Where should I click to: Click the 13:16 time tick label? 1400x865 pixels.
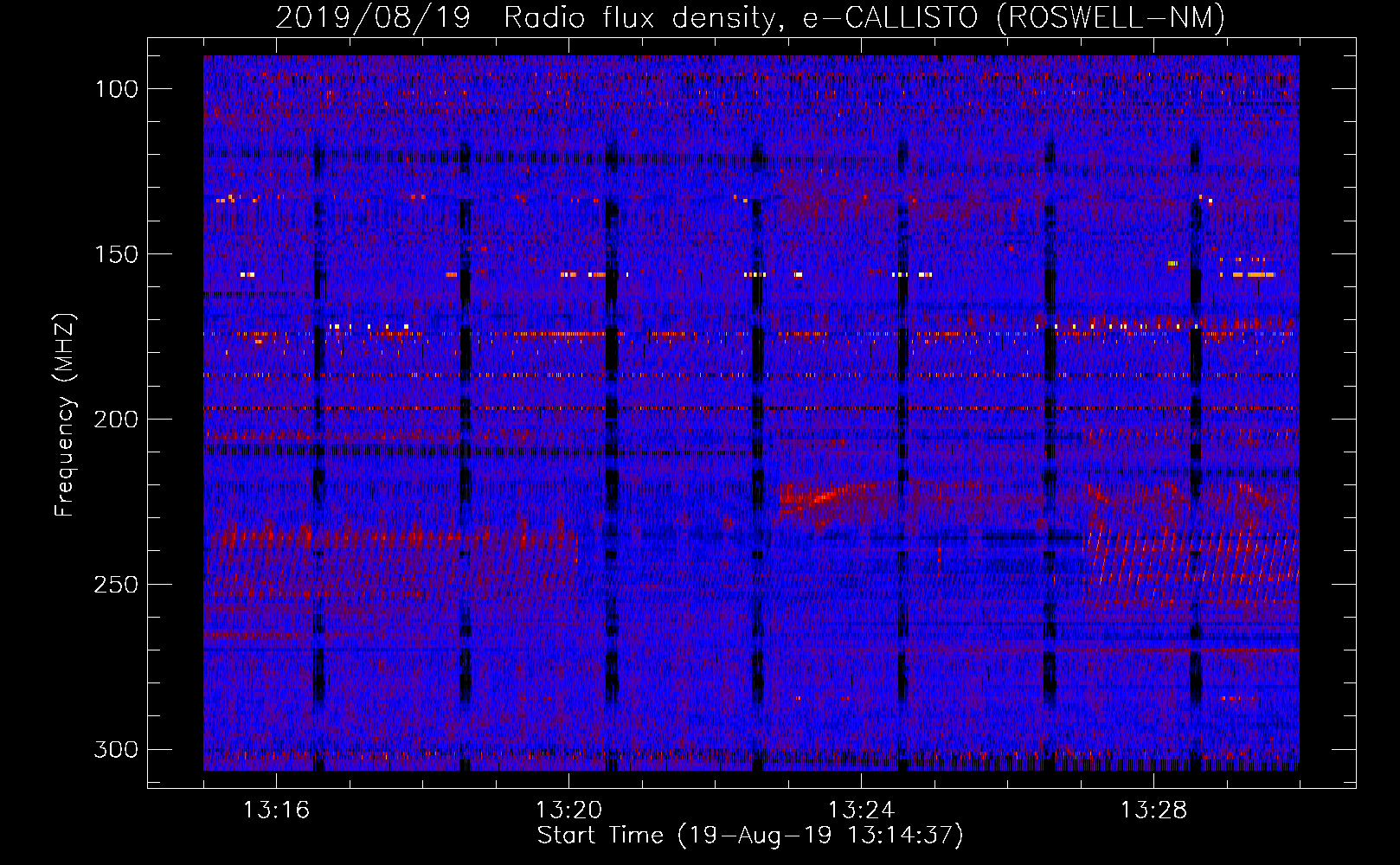276,810
